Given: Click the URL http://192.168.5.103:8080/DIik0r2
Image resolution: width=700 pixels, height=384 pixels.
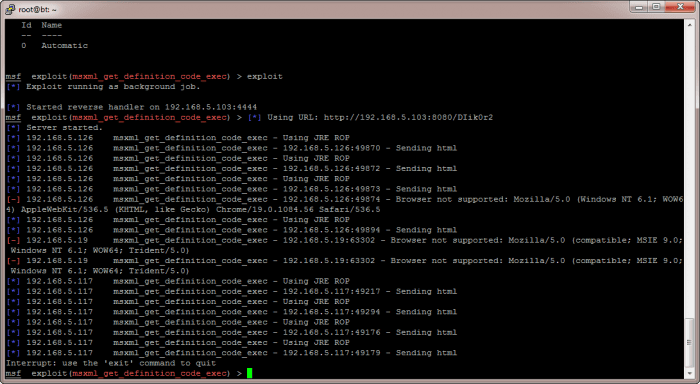Looking at the screenshot, I should [x=408, y=117].
